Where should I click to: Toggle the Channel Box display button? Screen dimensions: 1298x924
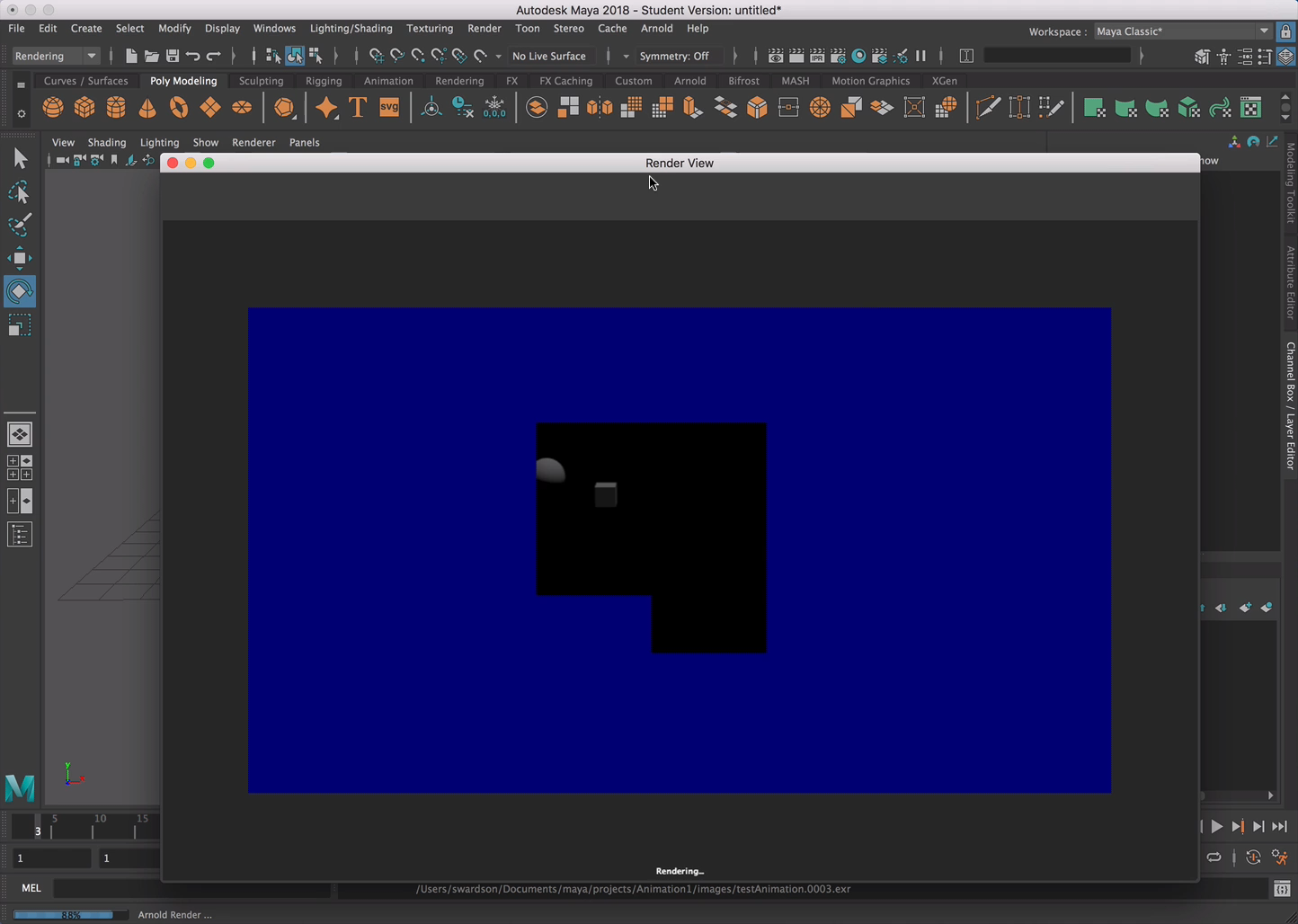pyautogui.click(x=1285, y=56)
